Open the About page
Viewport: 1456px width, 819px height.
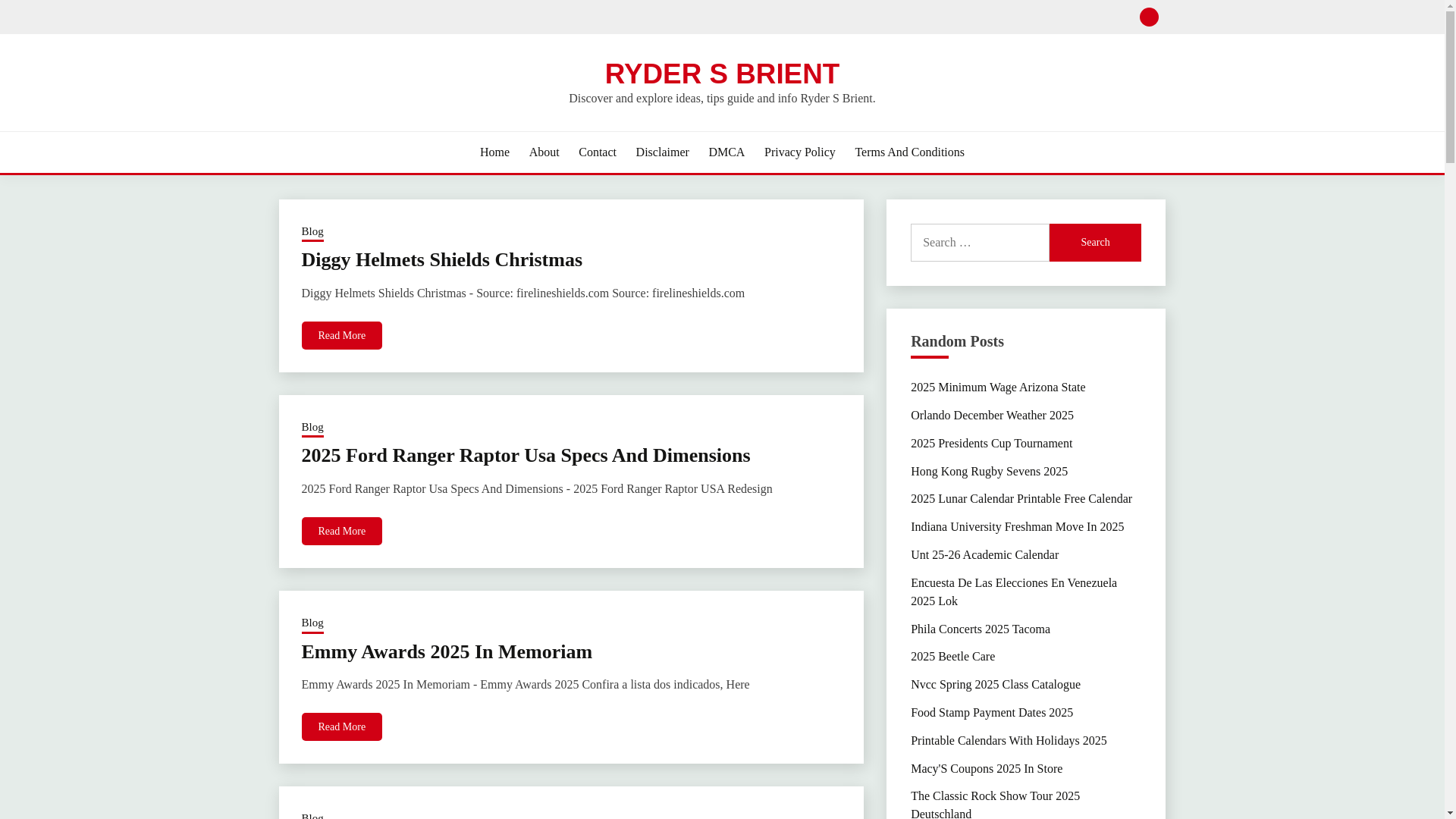click(x=544, y=152)
